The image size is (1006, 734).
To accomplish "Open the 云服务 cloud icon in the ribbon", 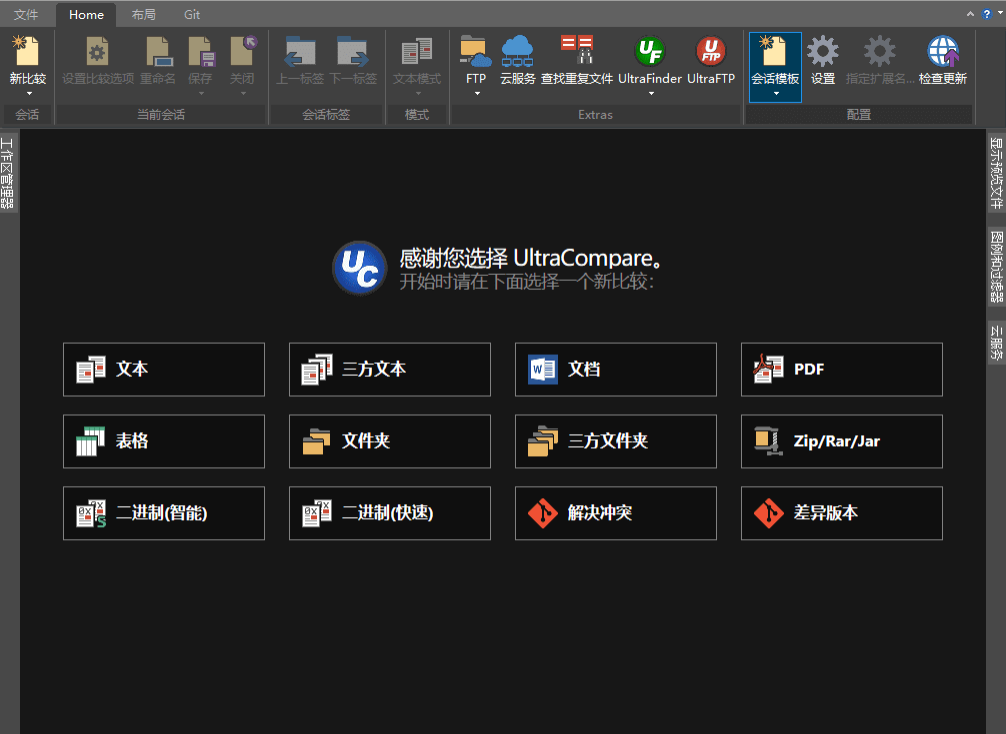I will [517, 51].
